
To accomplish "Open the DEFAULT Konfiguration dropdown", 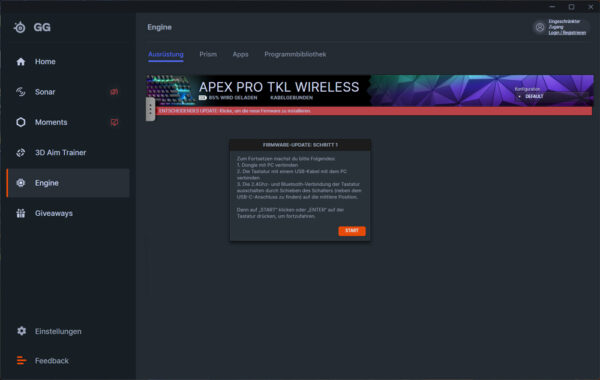I will pos(551,96).
